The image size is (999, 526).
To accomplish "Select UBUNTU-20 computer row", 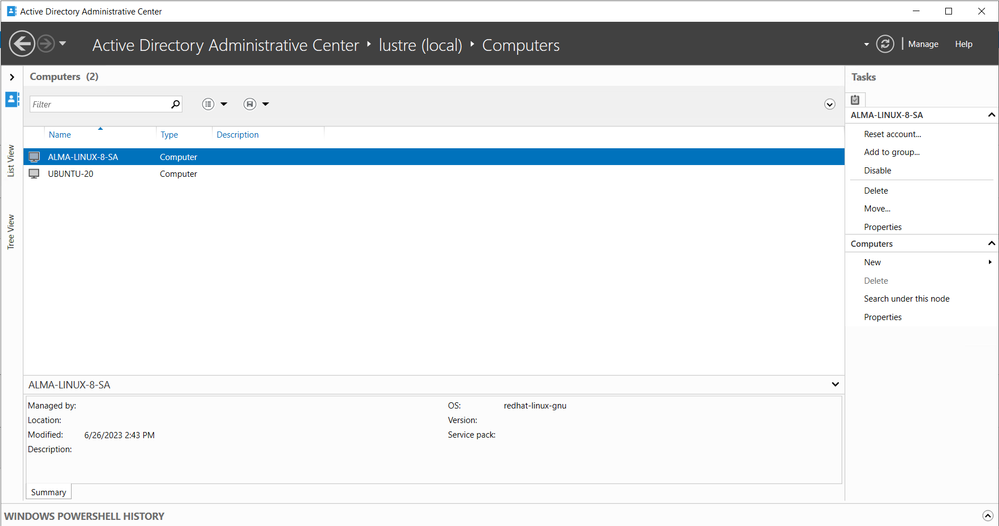I will click(434, 174).
